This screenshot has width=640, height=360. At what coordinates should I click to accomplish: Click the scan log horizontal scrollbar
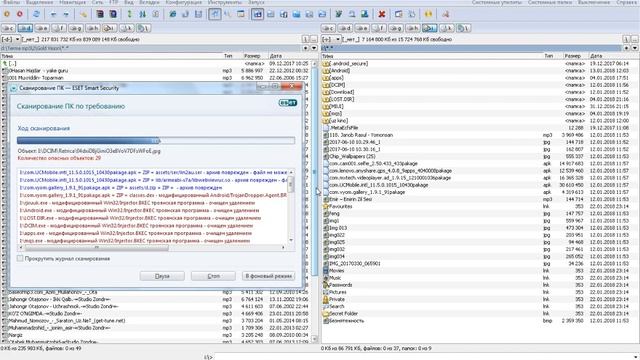point(152,247)
